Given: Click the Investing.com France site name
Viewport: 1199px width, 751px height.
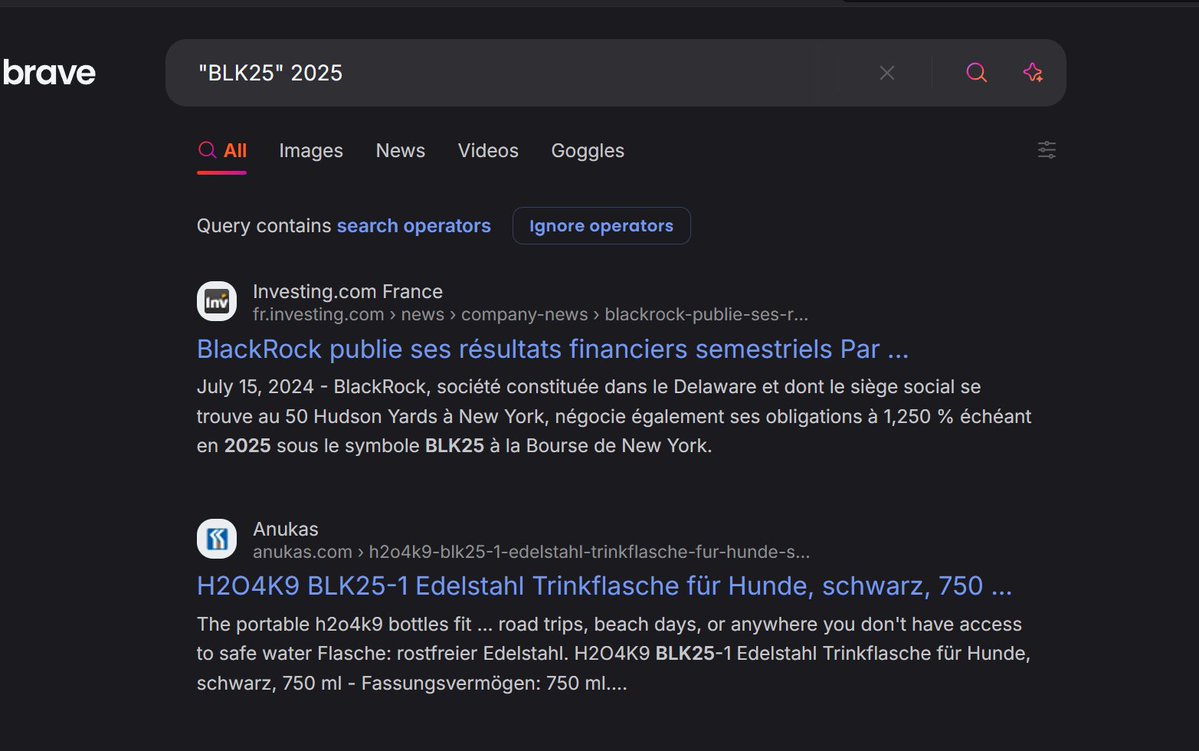Looking at the screenshot, I should (347, 292).
